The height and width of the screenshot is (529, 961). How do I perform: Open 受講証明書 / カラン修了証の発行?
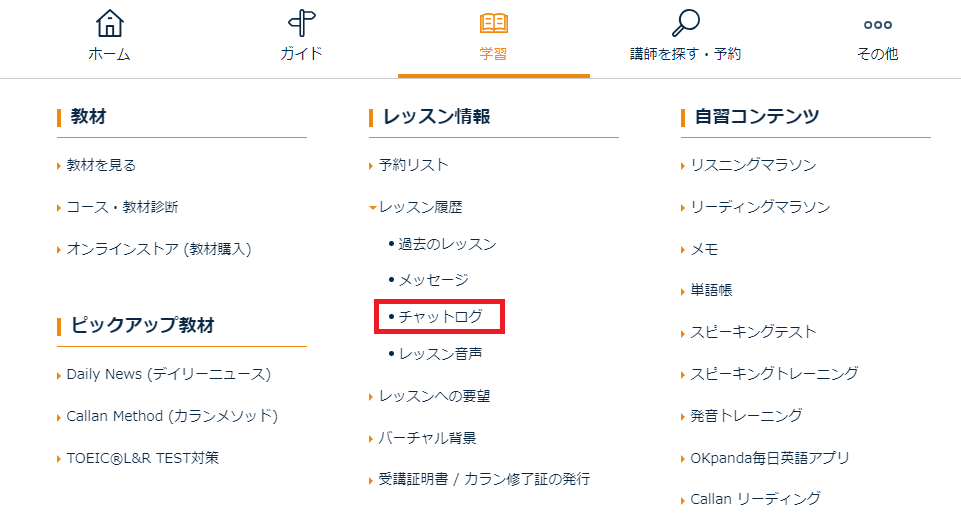click(x=484, y=479)
